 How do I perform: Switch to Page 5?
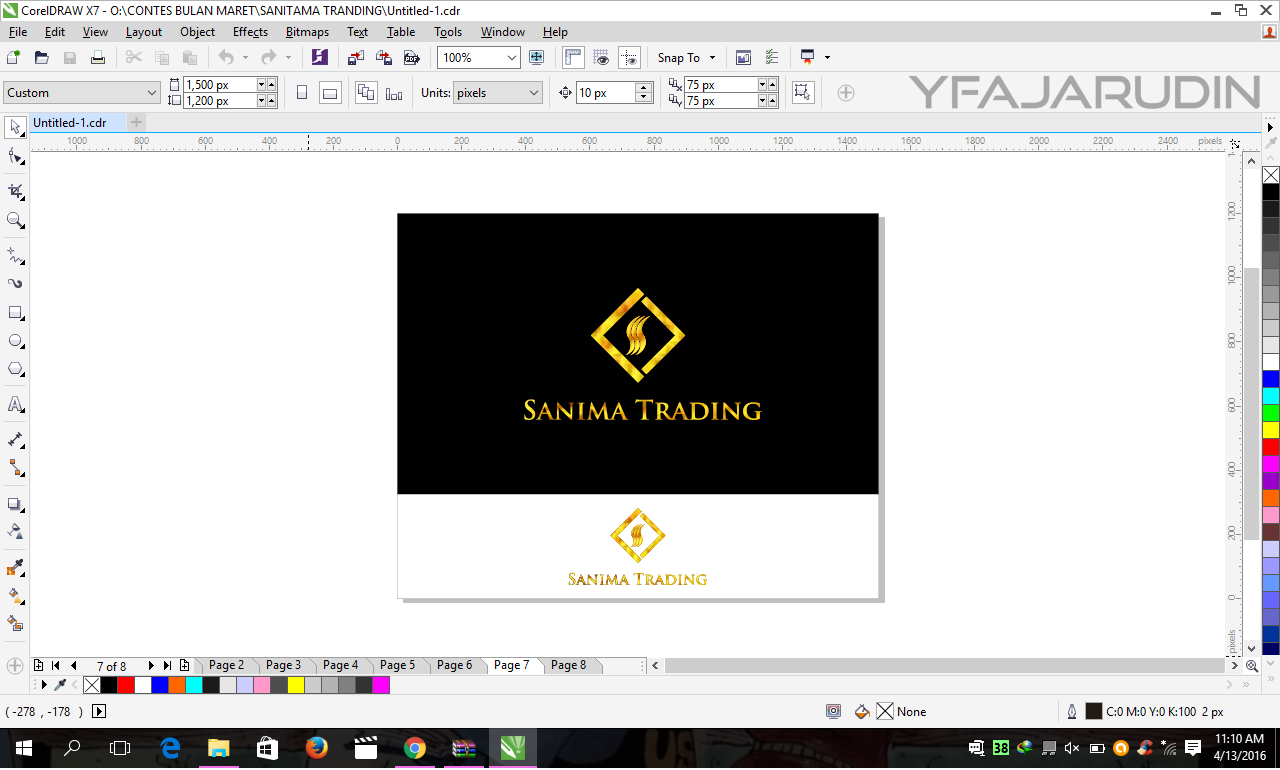399,665
